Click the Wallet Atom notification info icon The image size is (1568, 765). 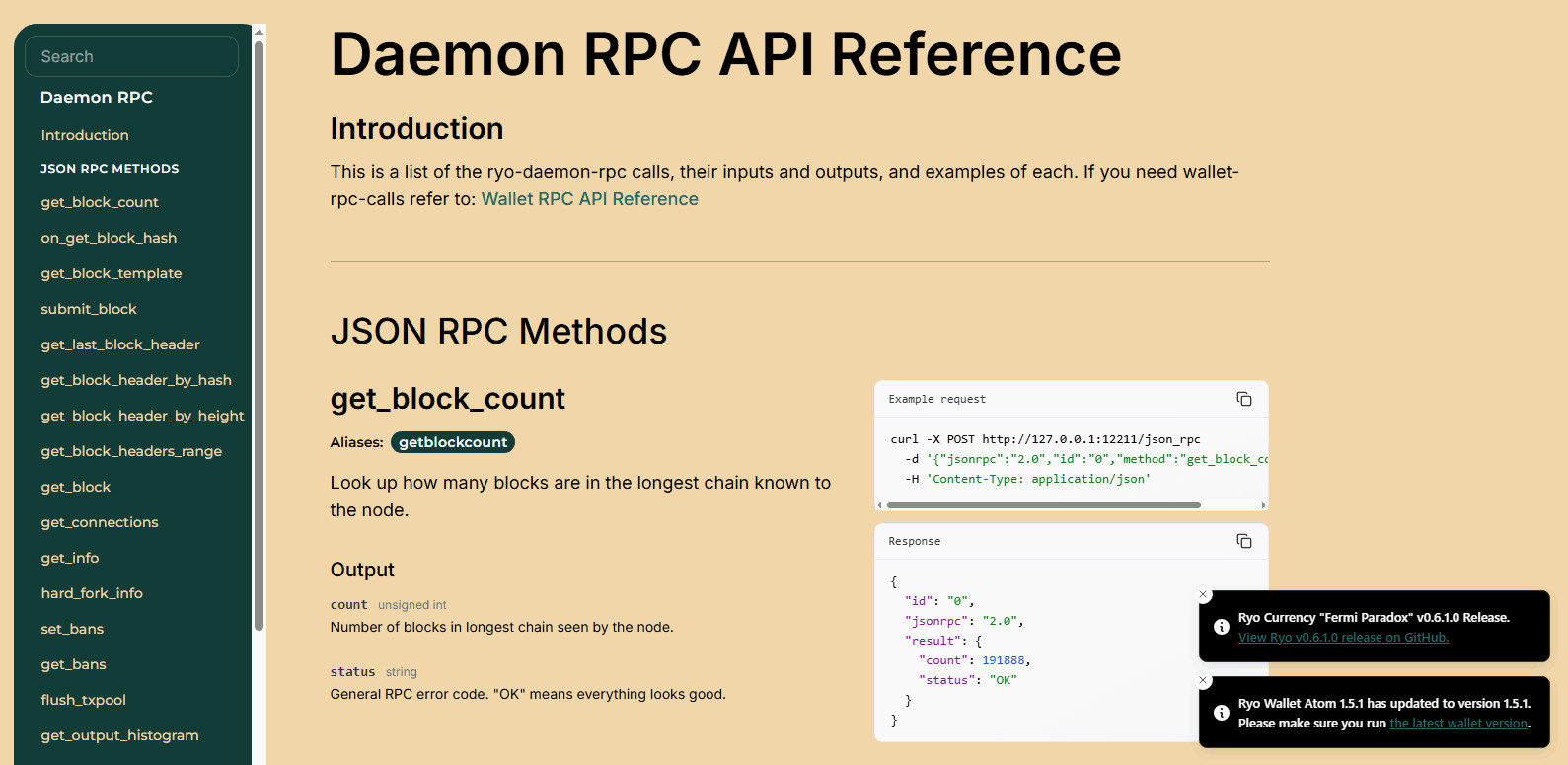[x=1221, y=713]
